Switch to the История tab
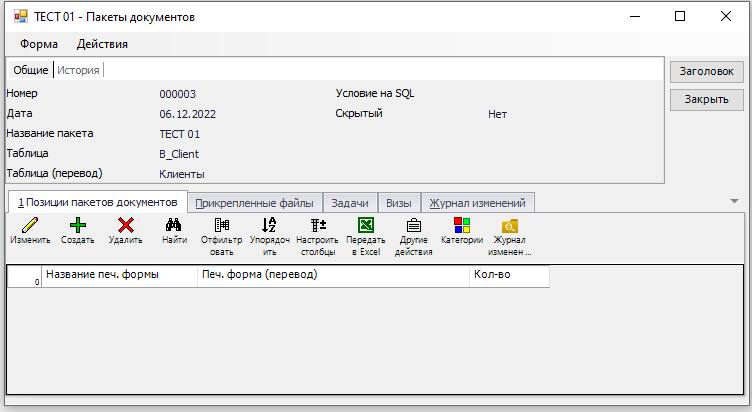Viewport: 752px width, 412px height. [78, 70]
